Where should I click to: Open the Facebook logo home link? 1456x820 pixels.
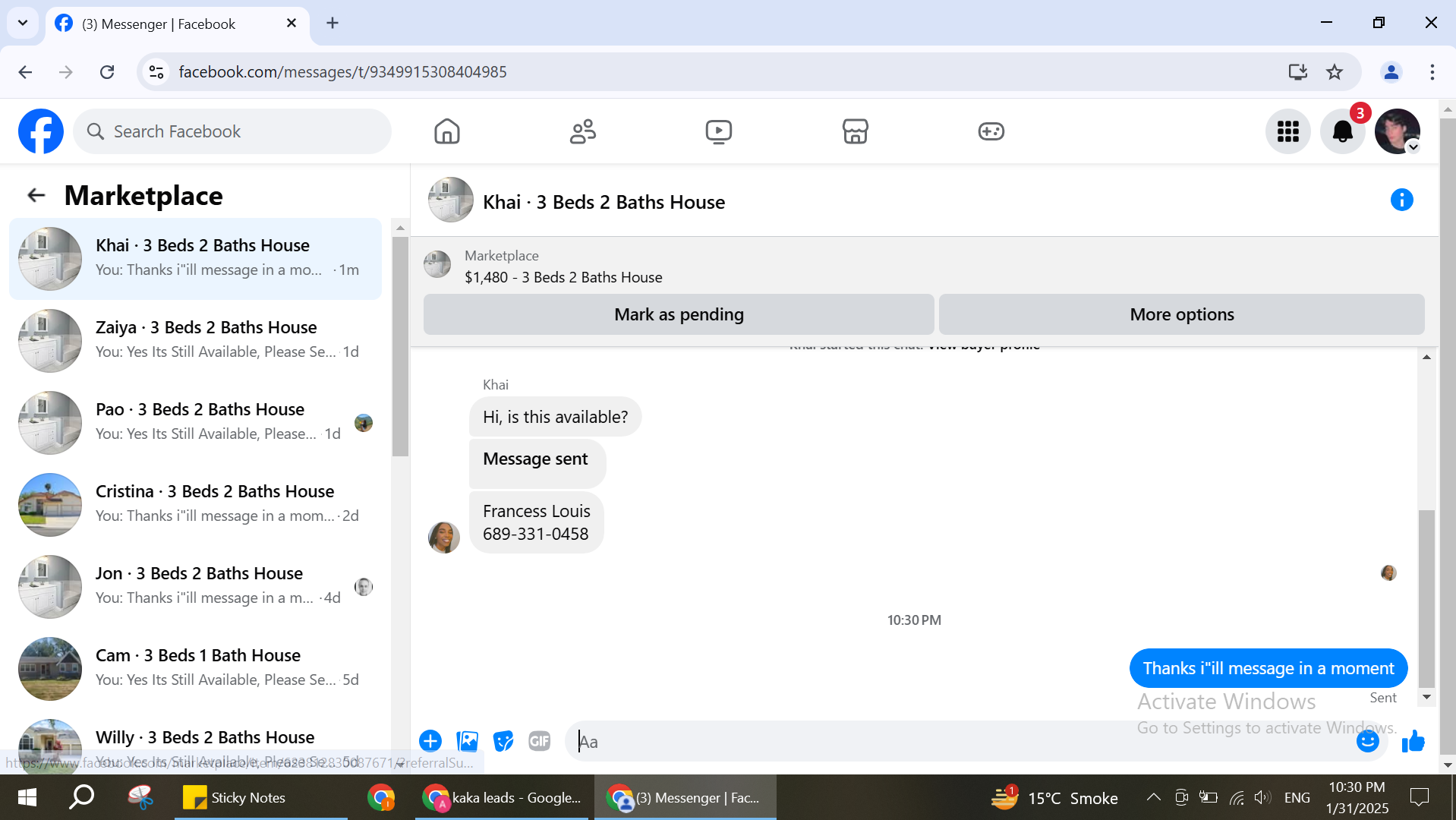click(x=41, y=131)
